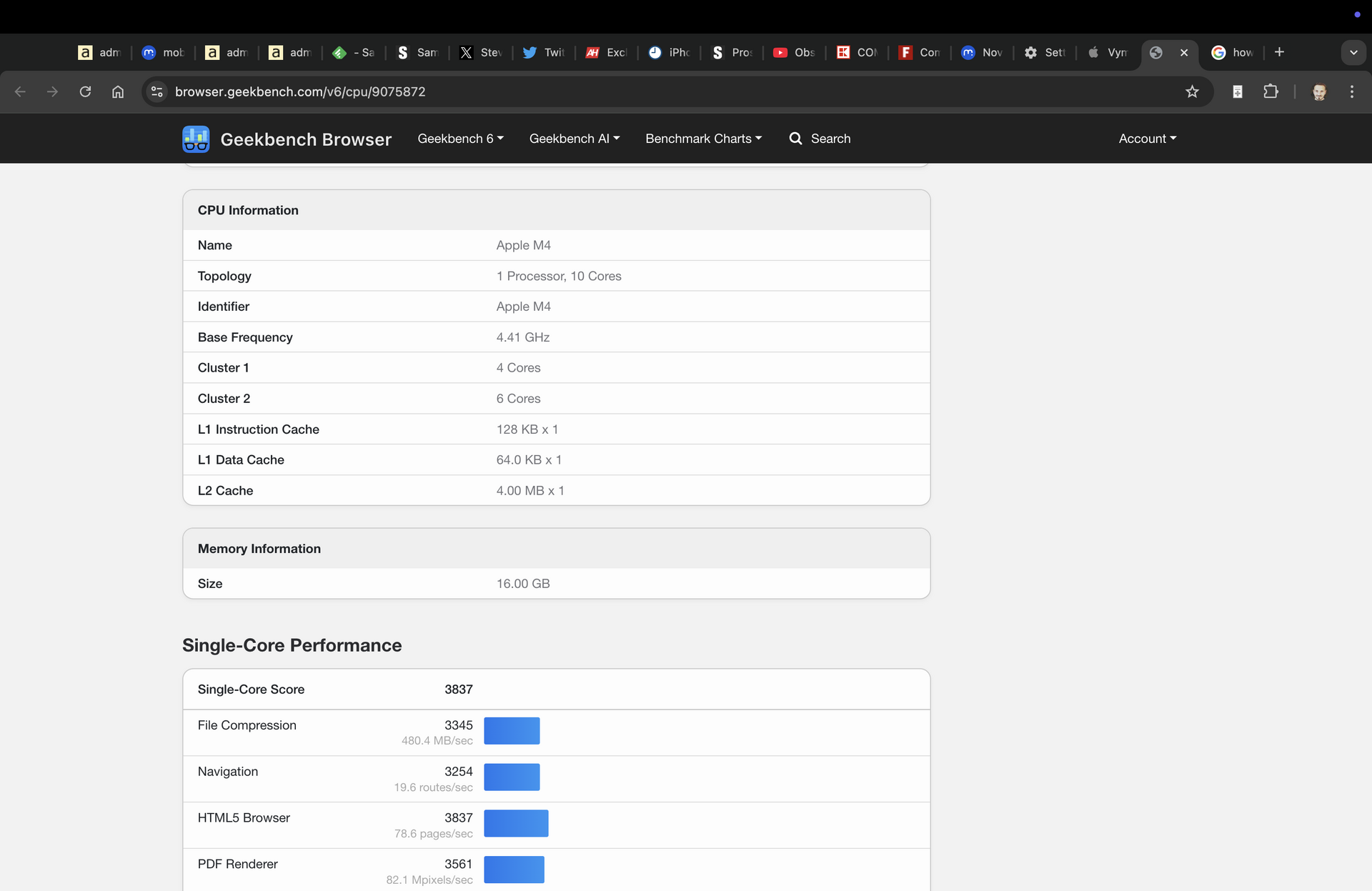Expand the Geekbench 6 dropdown
Screen dimensions: 1372x891
[460, 139]
